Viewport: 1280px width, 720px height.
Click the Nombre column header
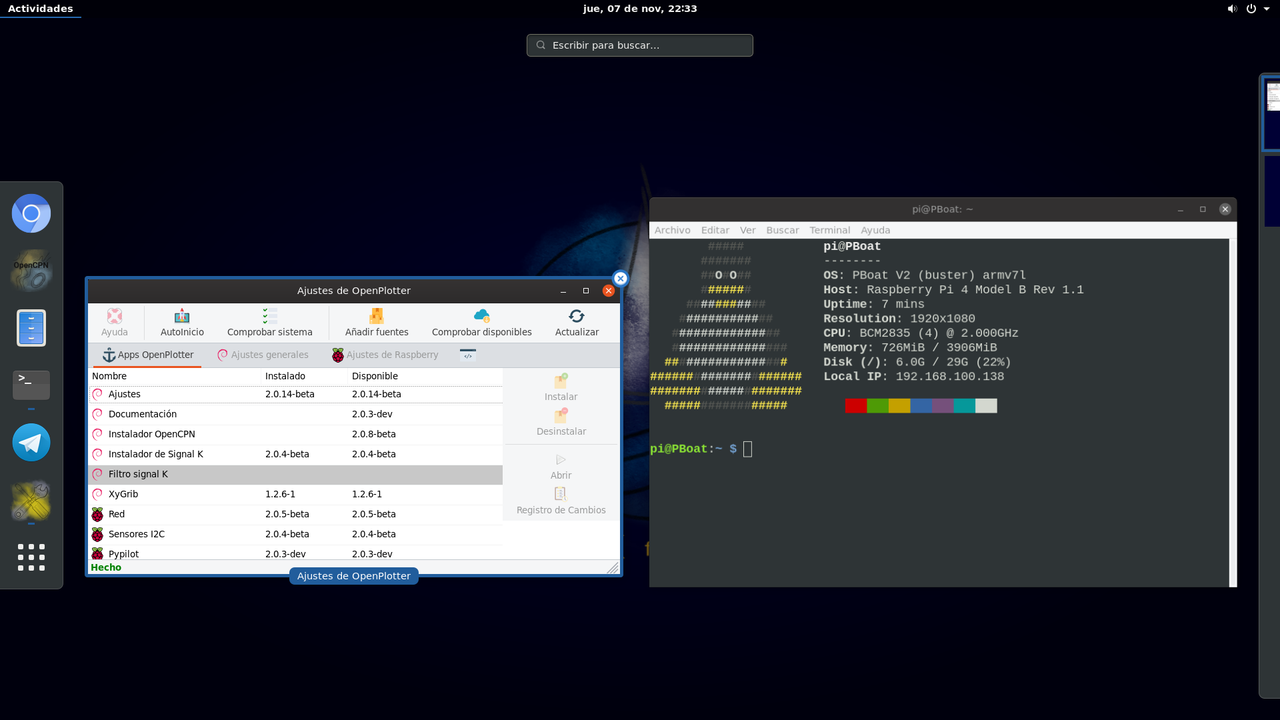click(110, 376)
